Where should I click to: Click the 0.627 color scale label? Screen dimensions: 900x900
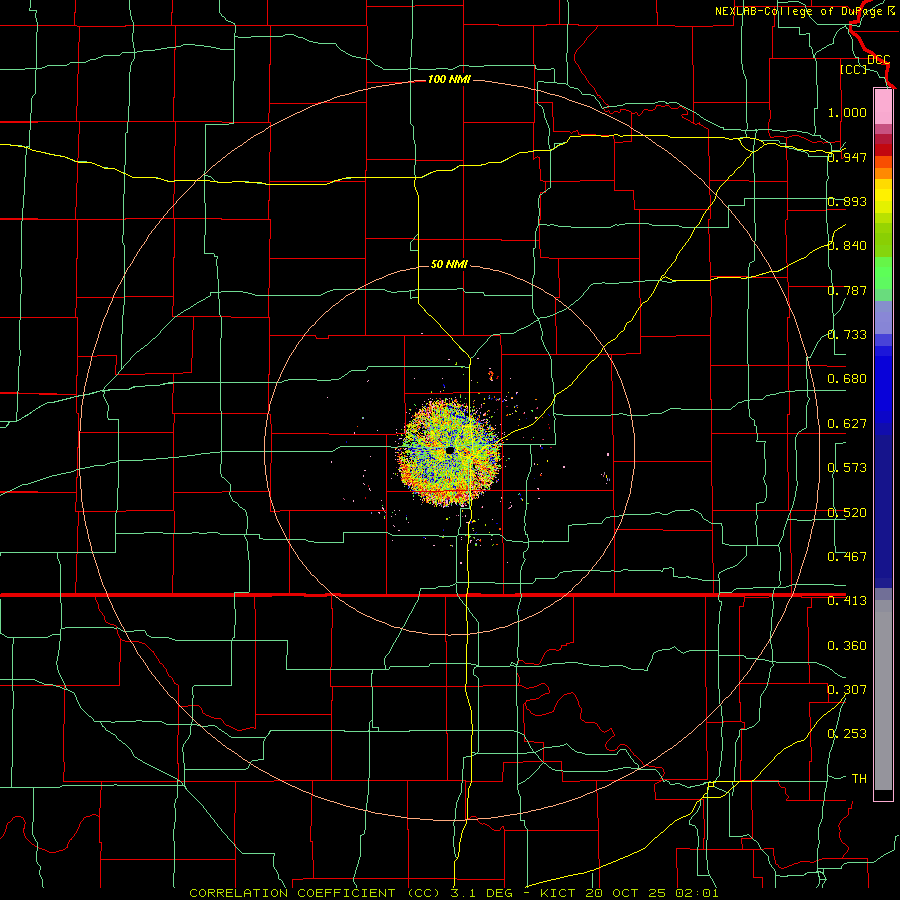click(847, 424)
